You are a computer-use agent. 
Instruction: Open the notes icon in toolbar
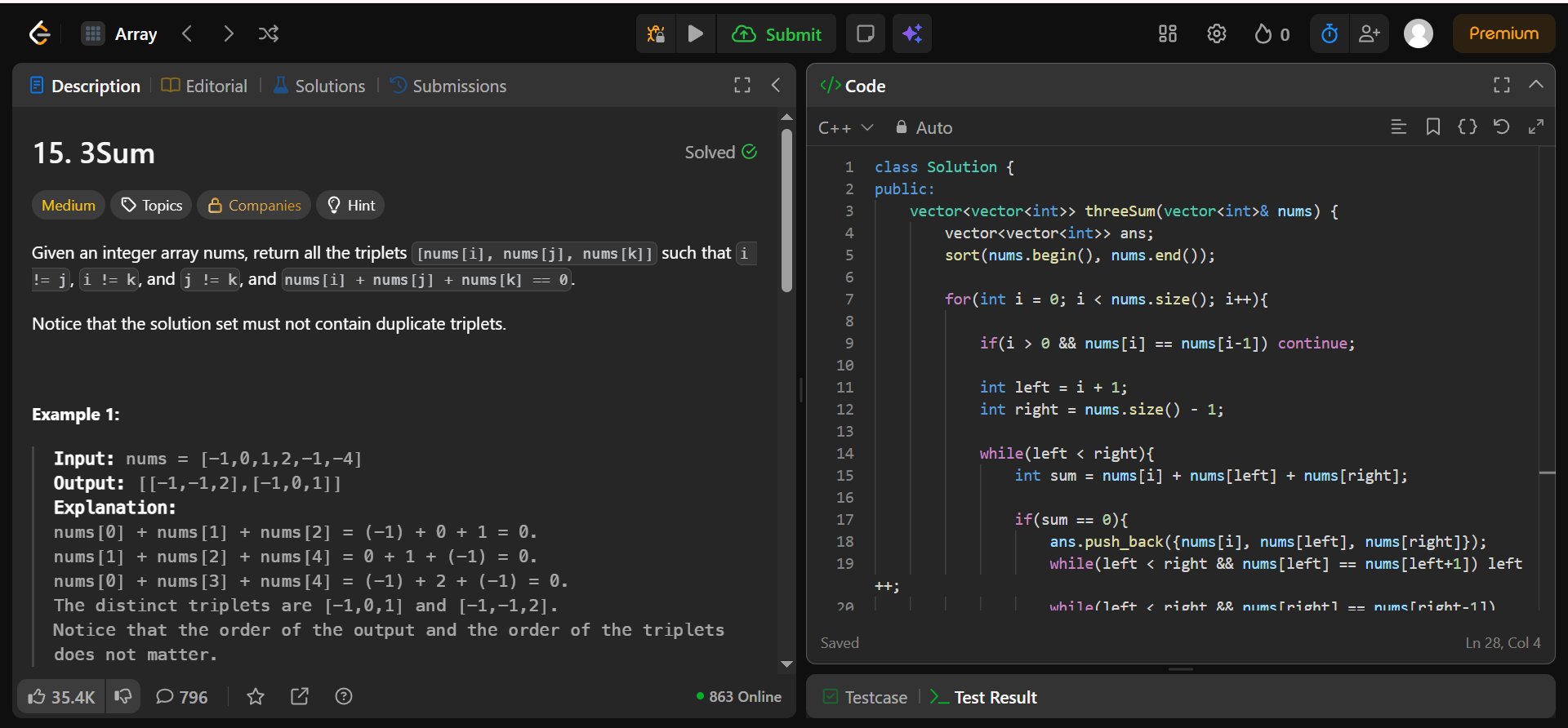click(865, 33)
